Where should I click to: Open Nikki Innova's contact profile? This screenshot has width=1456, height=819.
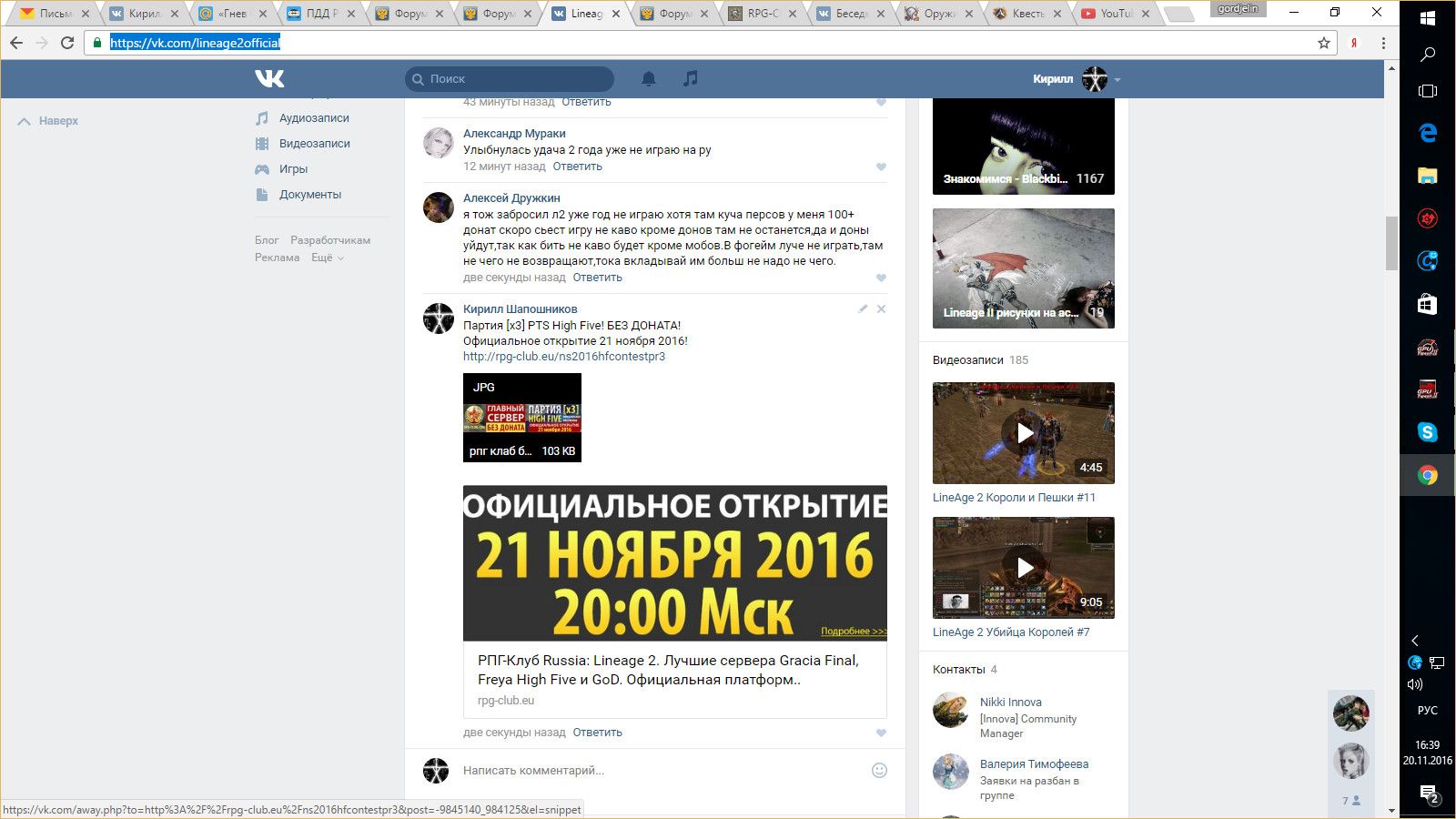point(1011,703)
